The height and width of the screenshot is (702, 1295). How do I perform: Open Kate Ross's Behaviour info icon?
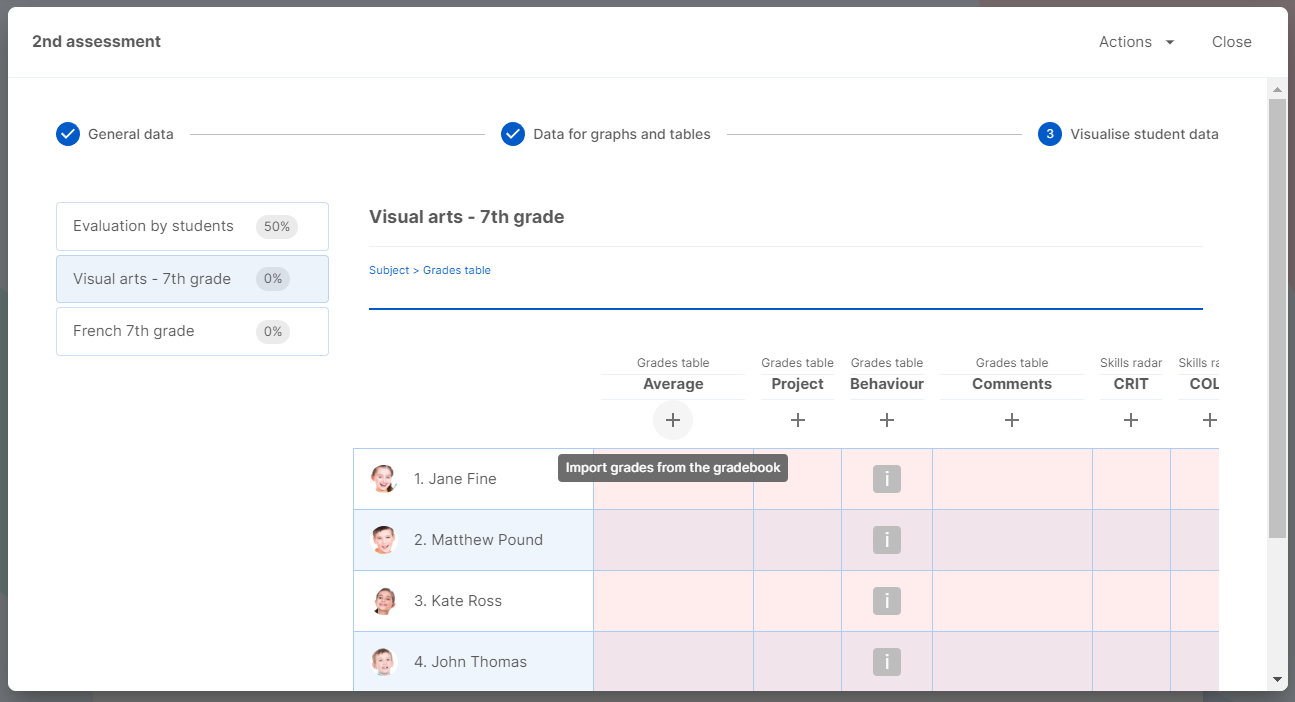[x=887, y=601]
